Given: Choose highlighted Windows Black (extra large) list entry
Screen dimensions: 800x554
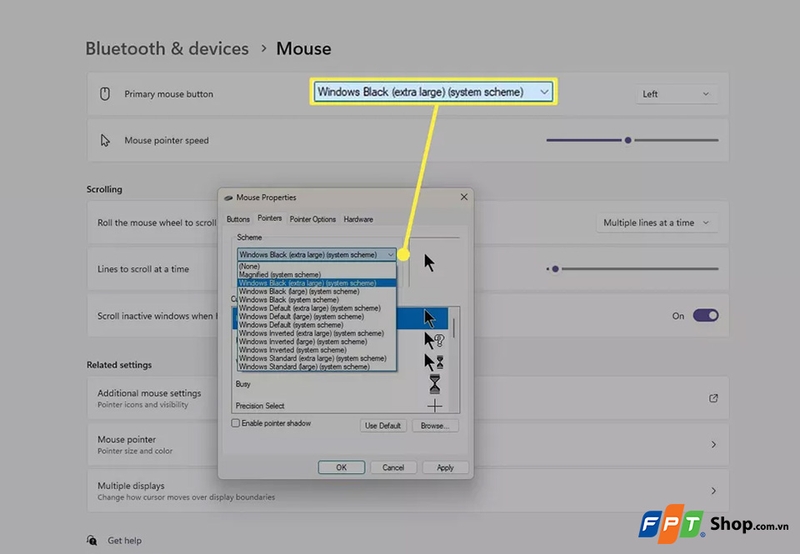Looking at the screenshot, I should pyautogui.click(x=316, y=283).
